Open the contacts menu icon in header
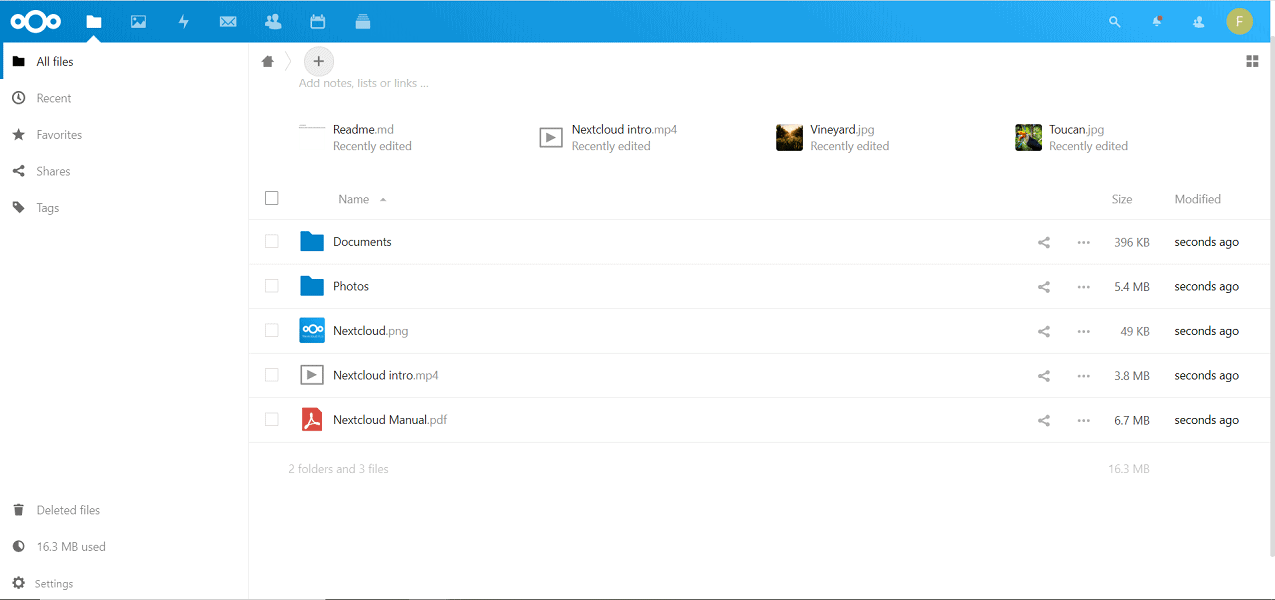The width and height of the screenshot is (1275, 600). click(1199, 21)
